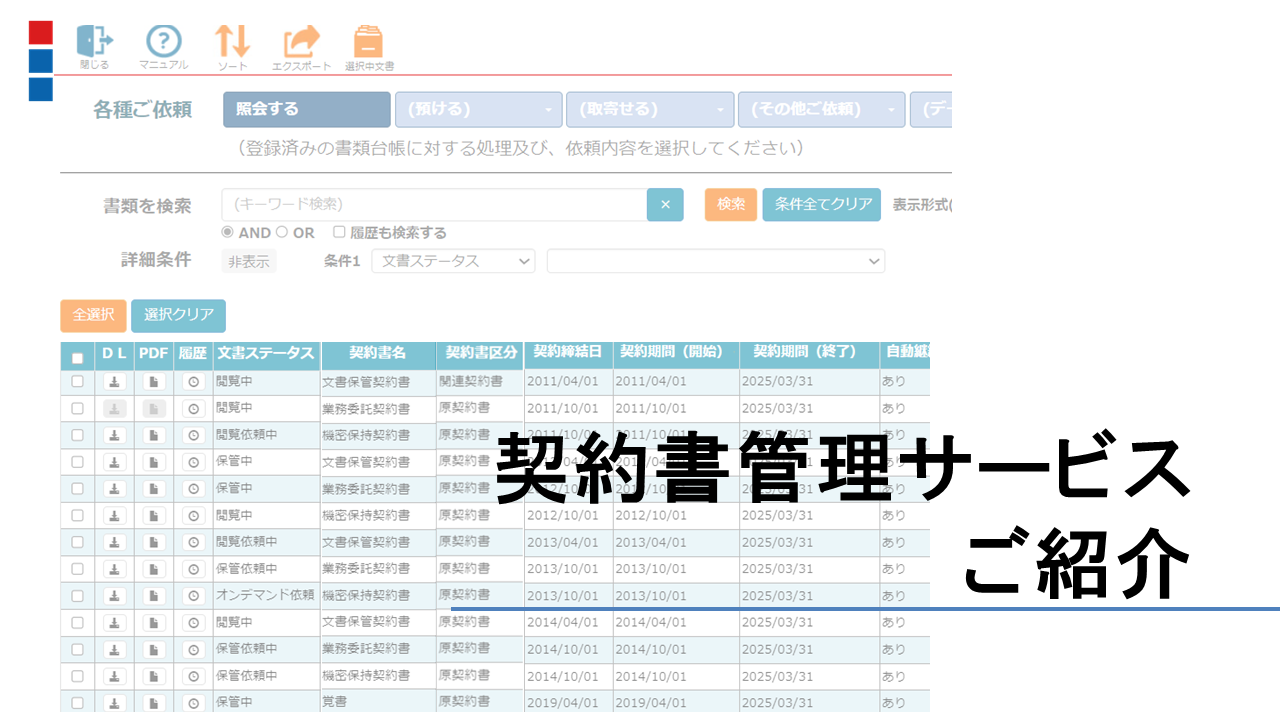
Task: Select the 照会する tab
Action: coord(306,110)
